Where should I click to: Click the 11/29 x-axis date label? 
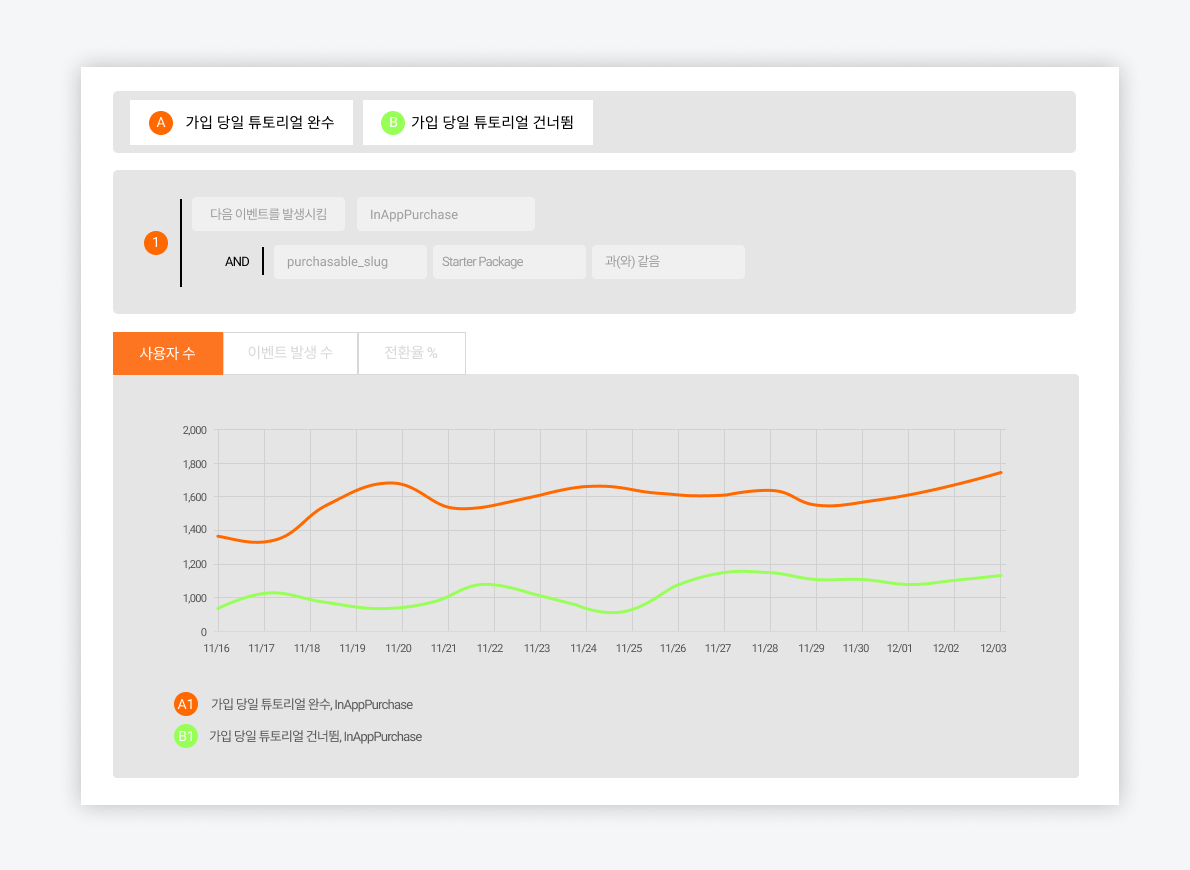tap(811, 648)
